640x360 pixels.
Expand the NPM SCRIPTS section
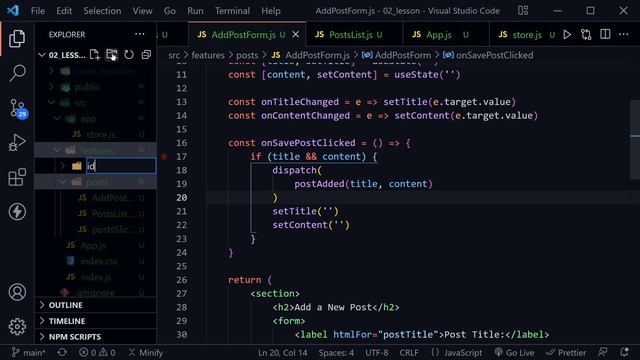(96, 337)
